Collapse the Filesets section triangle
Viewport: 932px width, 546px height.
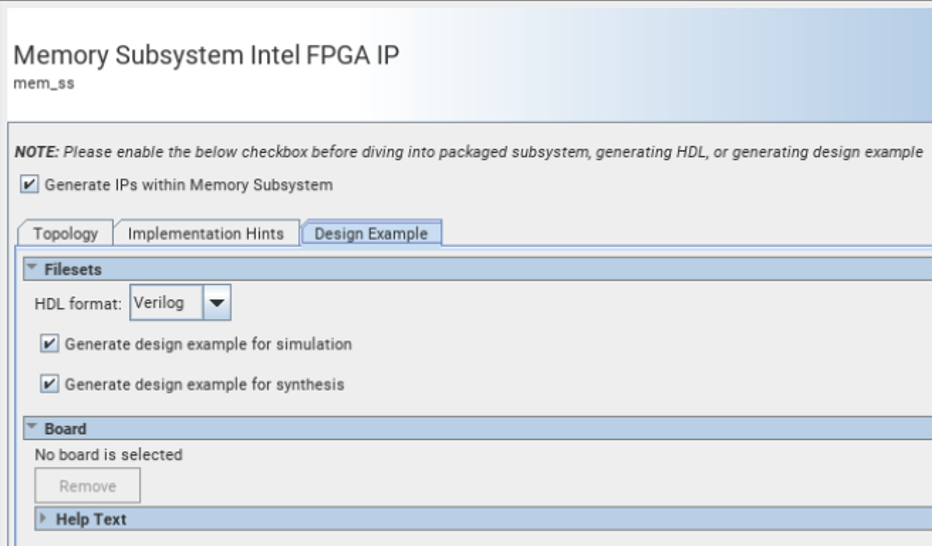click(x=32, y=269)
